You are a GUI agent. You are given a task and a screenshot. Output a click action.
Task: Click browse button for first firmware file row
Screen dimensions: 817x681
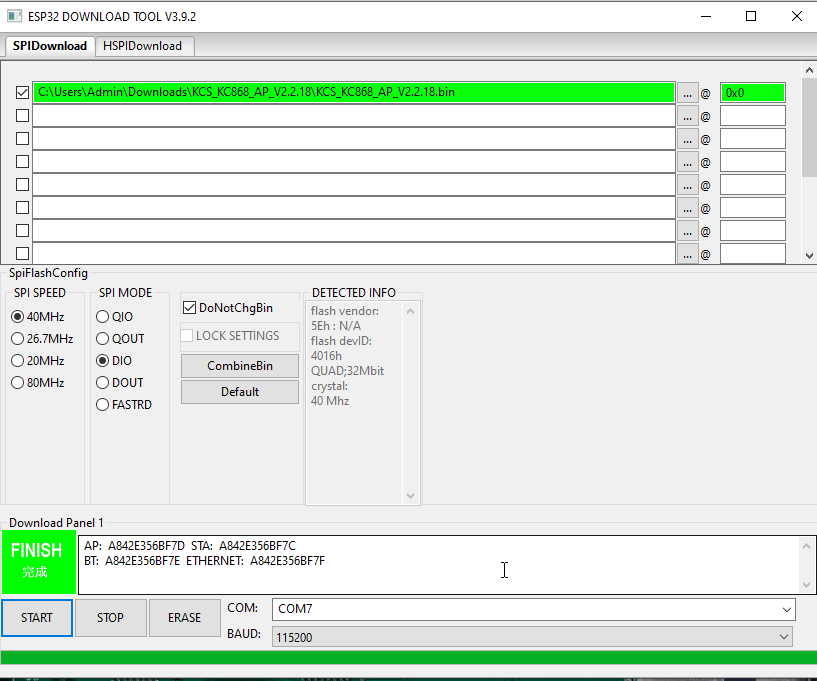click(687, 93)
